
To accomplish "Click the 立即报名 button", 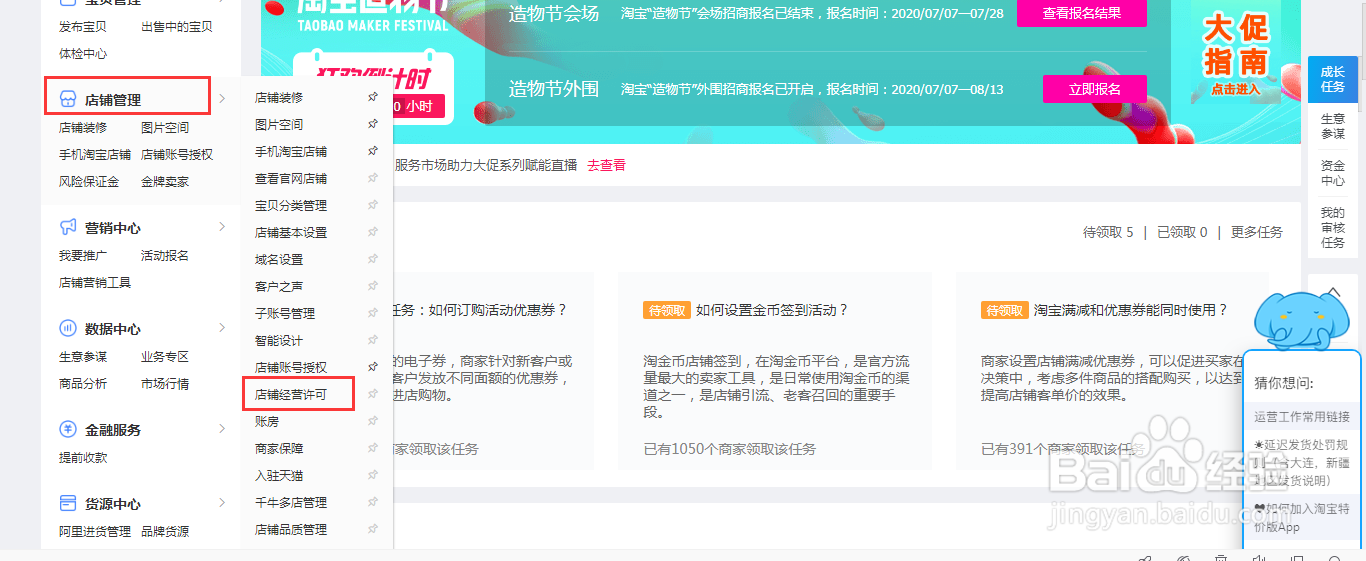I will pos(1094,89).
